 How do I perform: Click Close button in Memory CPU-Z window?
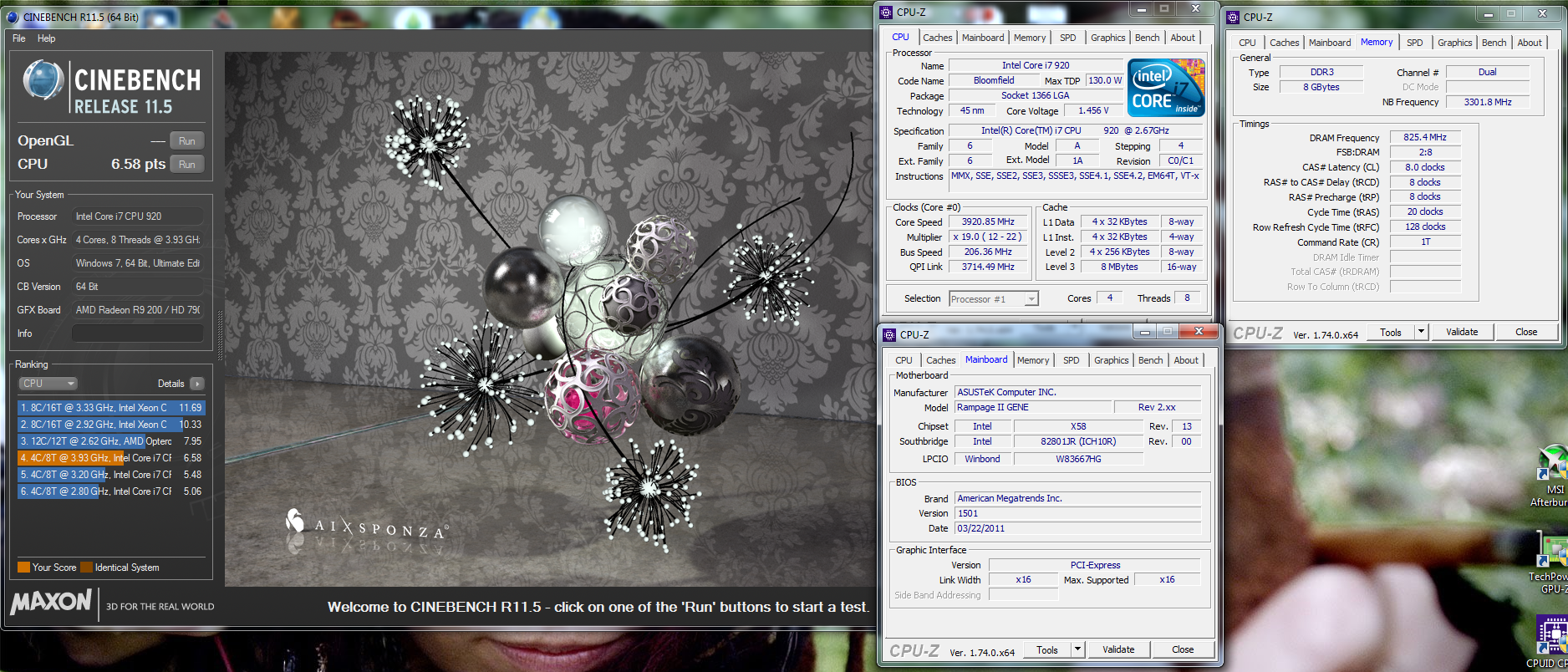(x=1526, y=332)
